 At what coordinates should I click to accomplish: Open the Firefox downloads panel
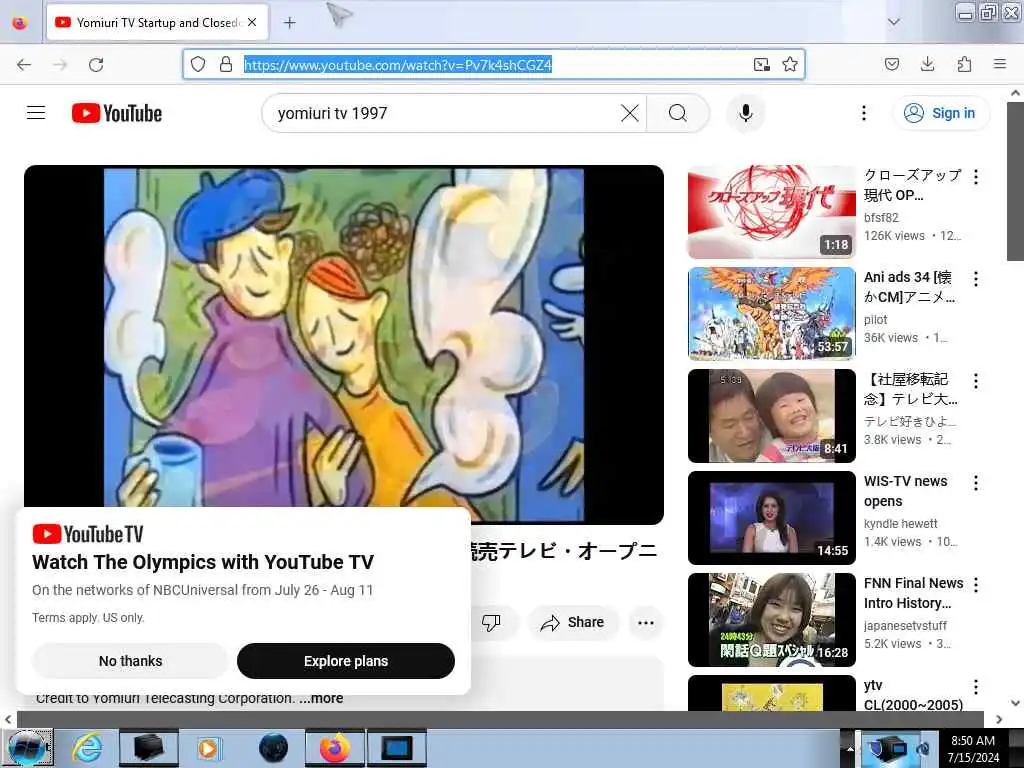[927, 64]
